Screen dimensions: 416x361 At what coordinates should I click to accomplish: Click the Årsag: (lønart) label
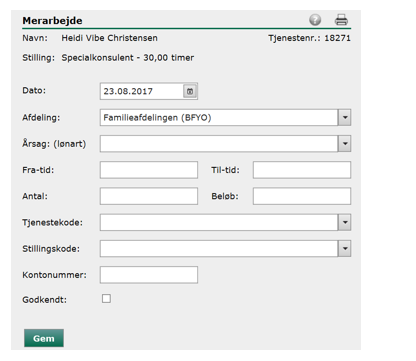tap(54, 144)
